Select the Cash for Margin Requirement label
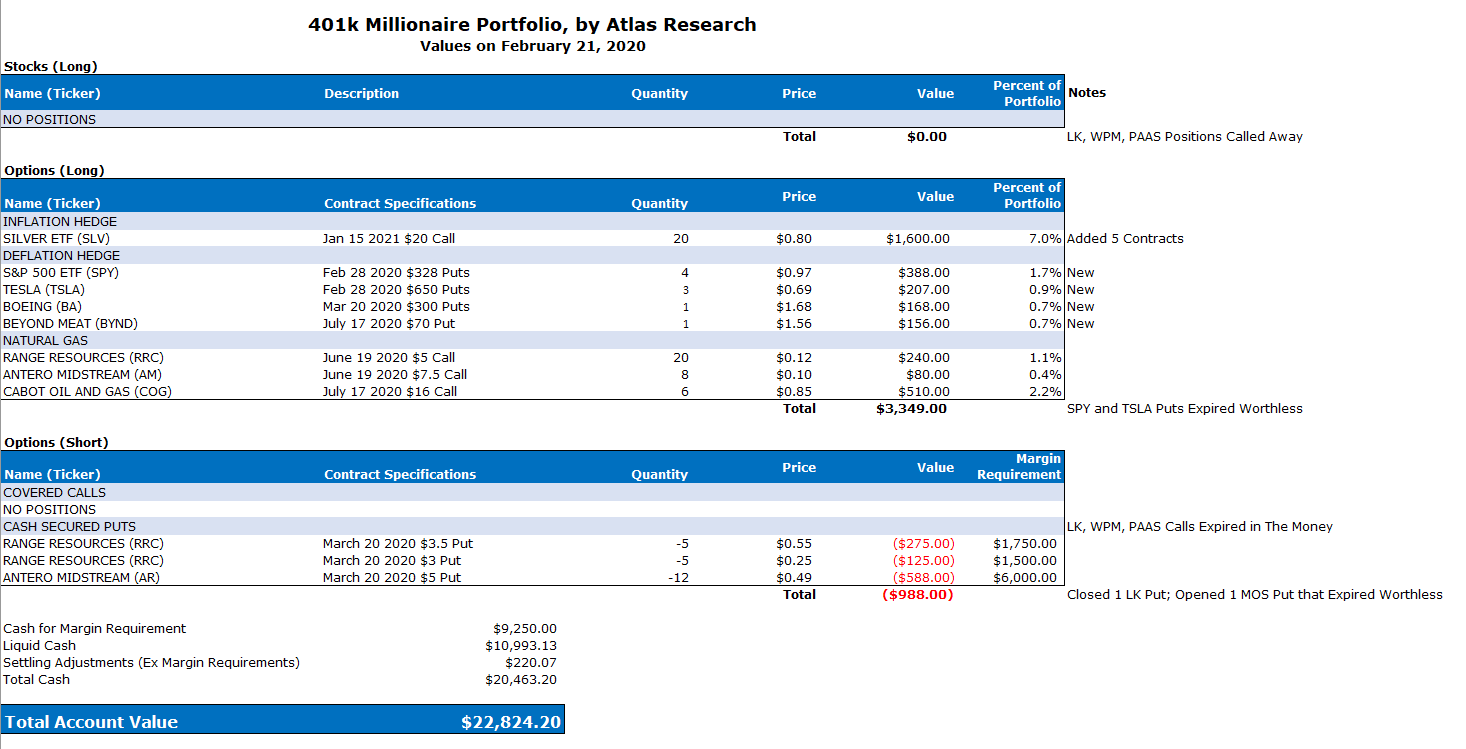1466x749 pixels. pos(94,629)
